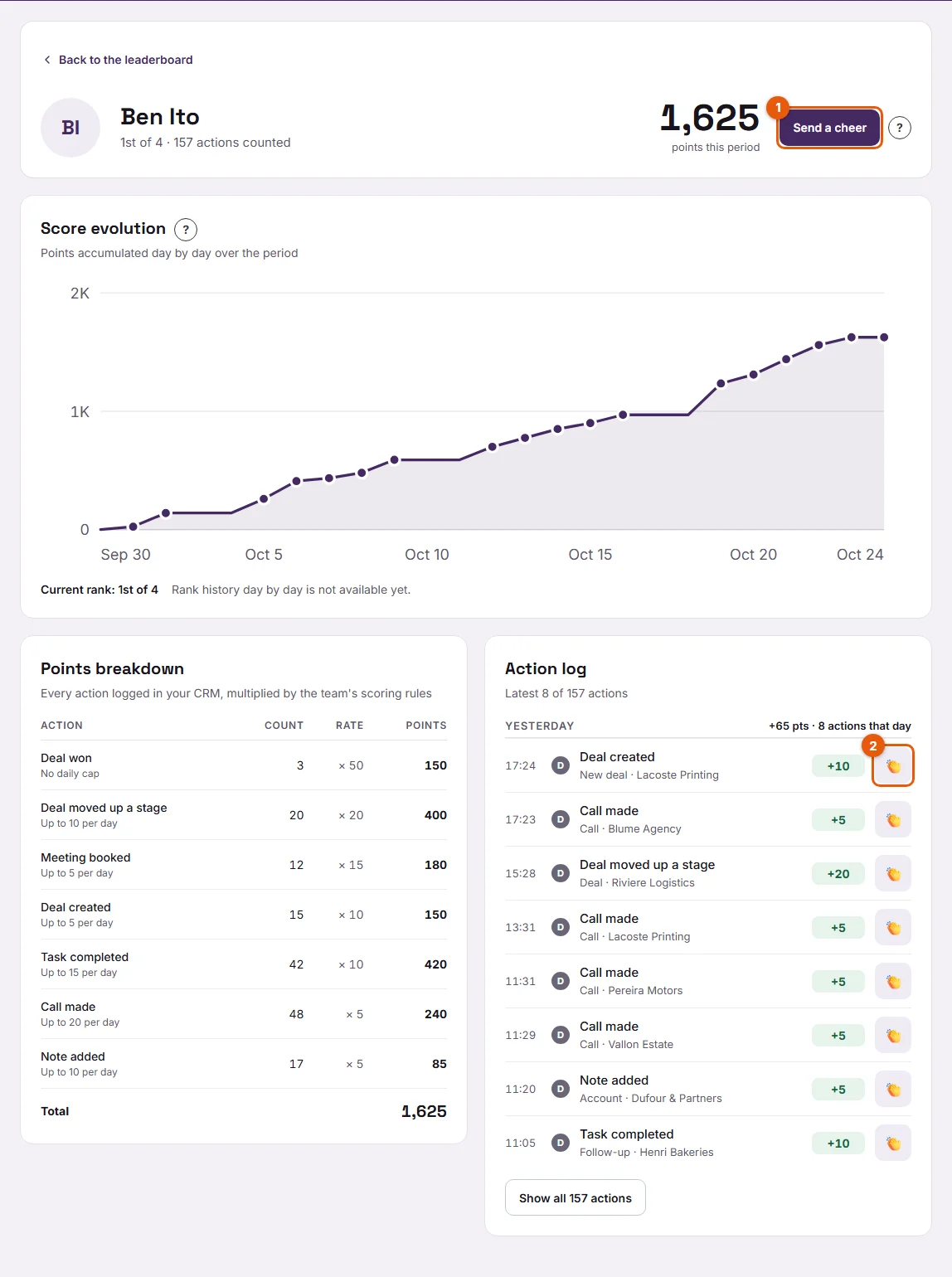Click the 2K gridline label
This screenshot has height=1277, width=952.
[x=80, y=294]
